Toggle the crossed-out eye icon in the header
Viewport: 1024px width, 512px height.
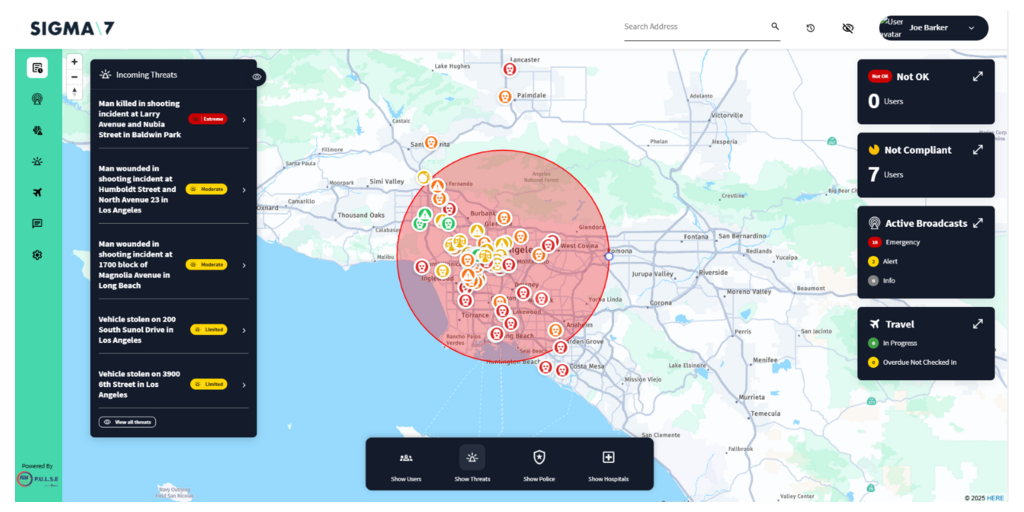(x=848, y=28)
